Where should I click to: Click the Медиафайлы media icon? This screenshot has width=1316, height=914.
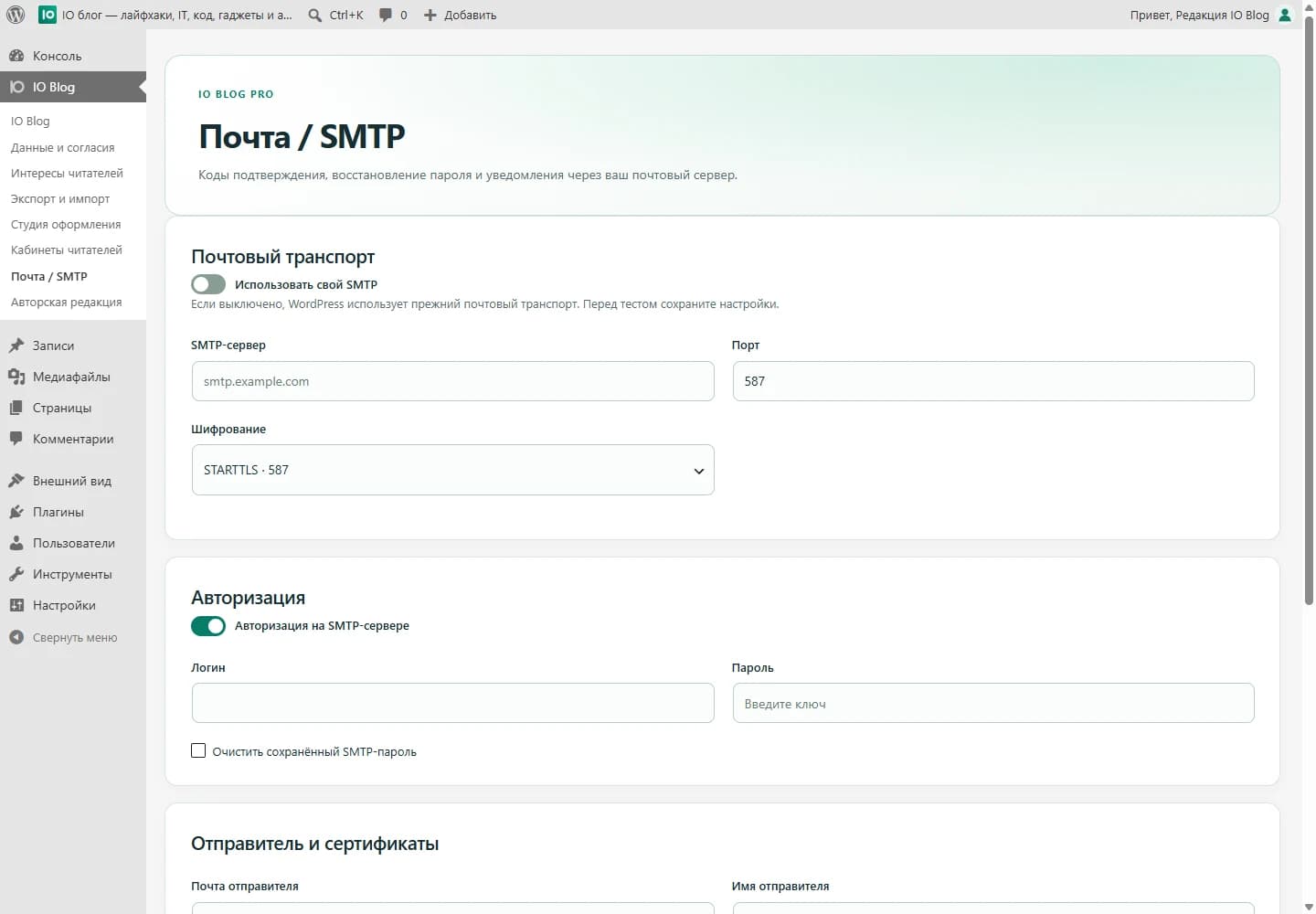coord(16,377)
